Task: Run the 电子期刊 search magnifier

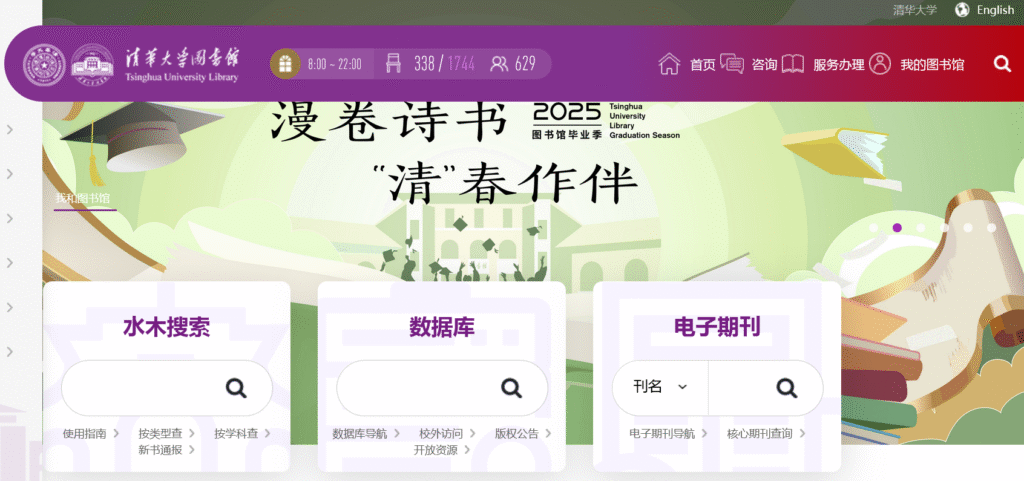Action: (786, 388)
